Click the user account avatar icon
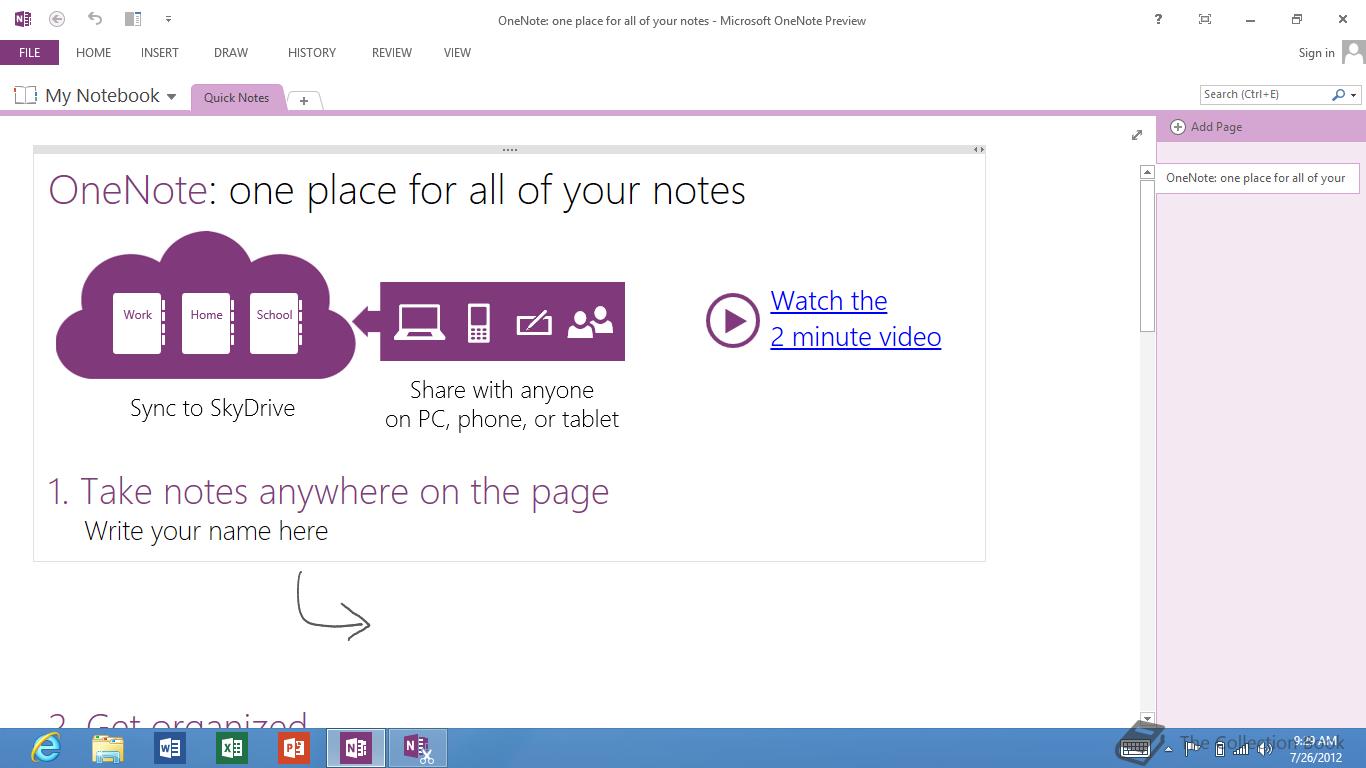1366x768 pixels. coord(1353,52)
